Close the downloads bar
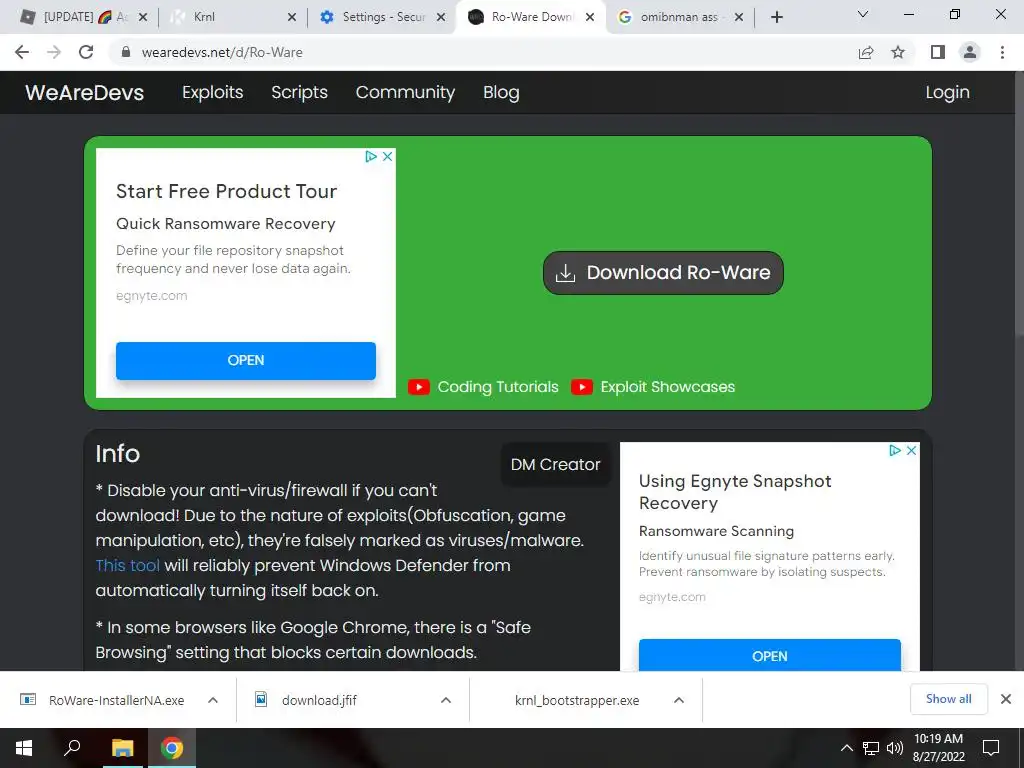Screen dimensions: 1024x768 [x=1006, y=699]
